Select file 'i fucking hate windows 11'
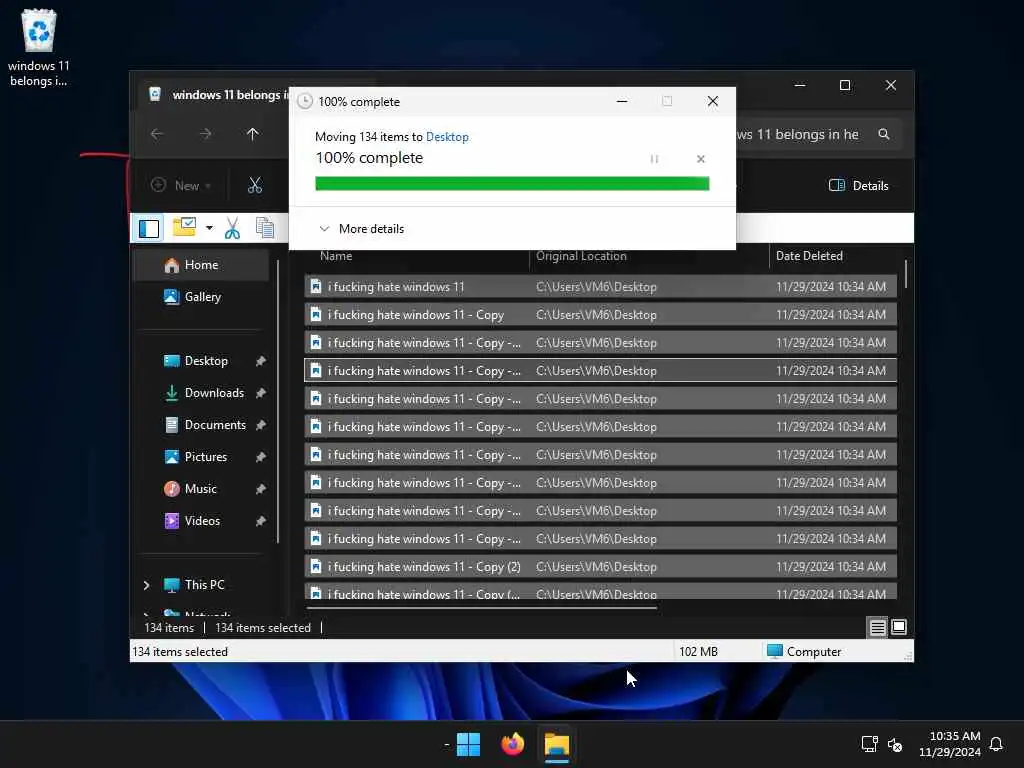This screenshot has height=768, width=1024. click(600, 287)
